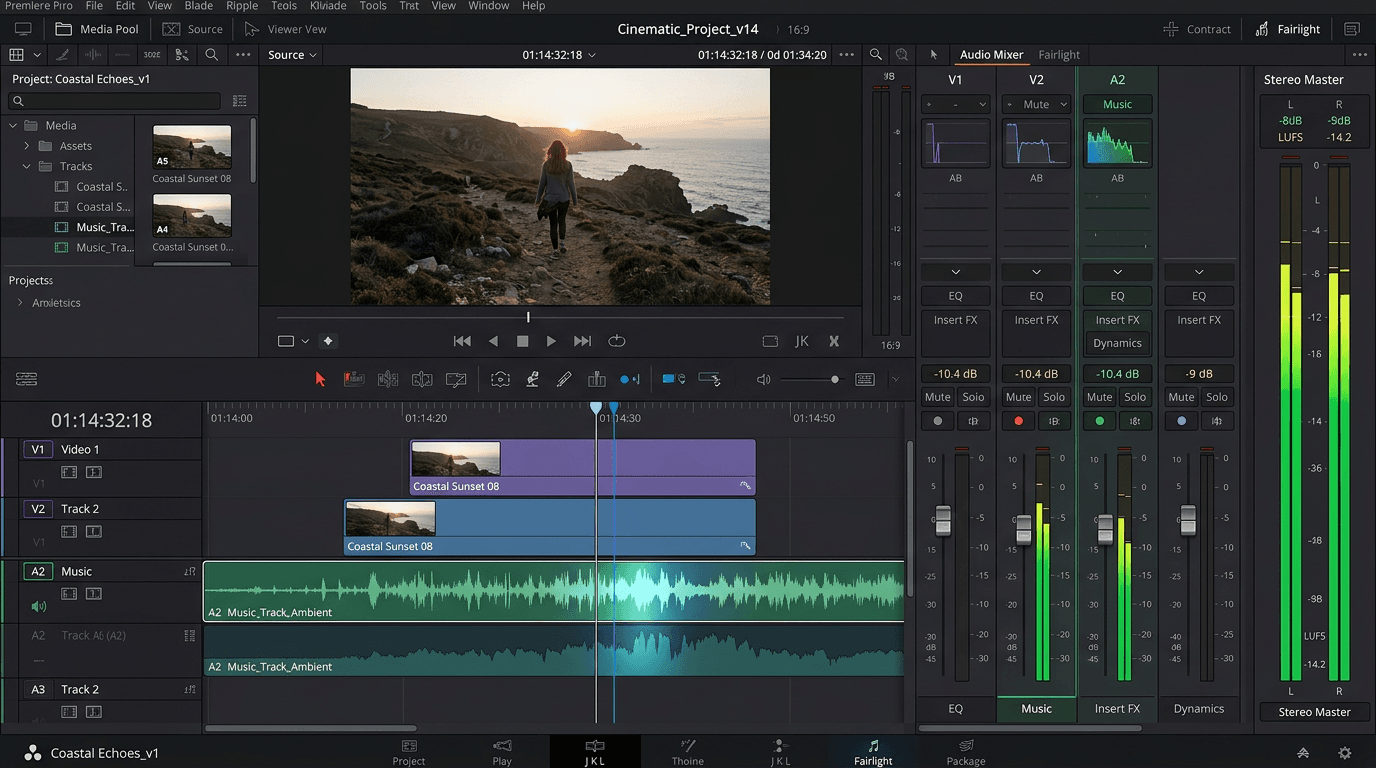Open the Mute dropdown atop V2 channel
The width and height of the screenshot is (1376, 768).
pos(1036,104)
